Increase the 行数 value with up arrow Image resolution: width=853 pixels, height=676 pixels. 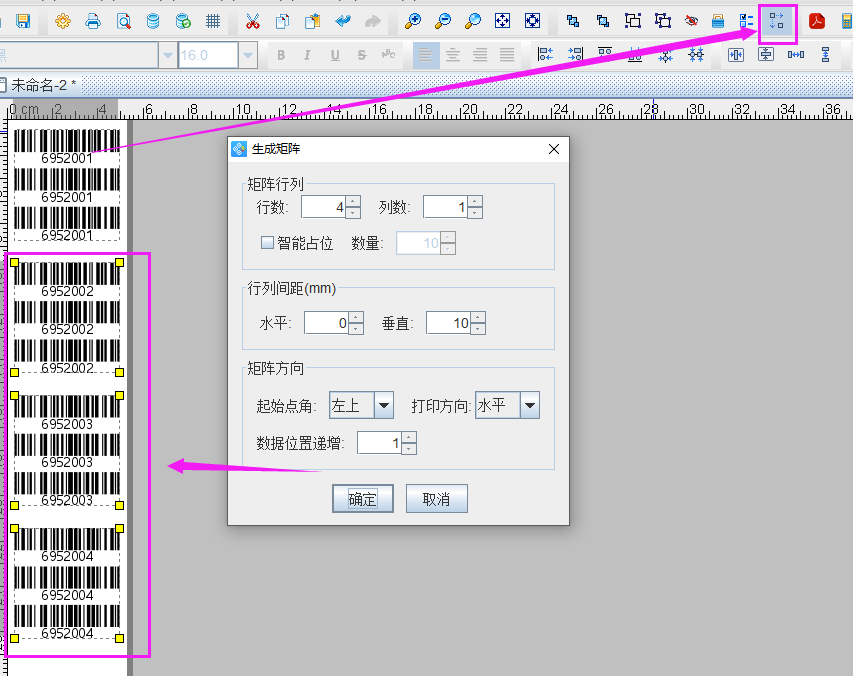click(x=353, y=202)
